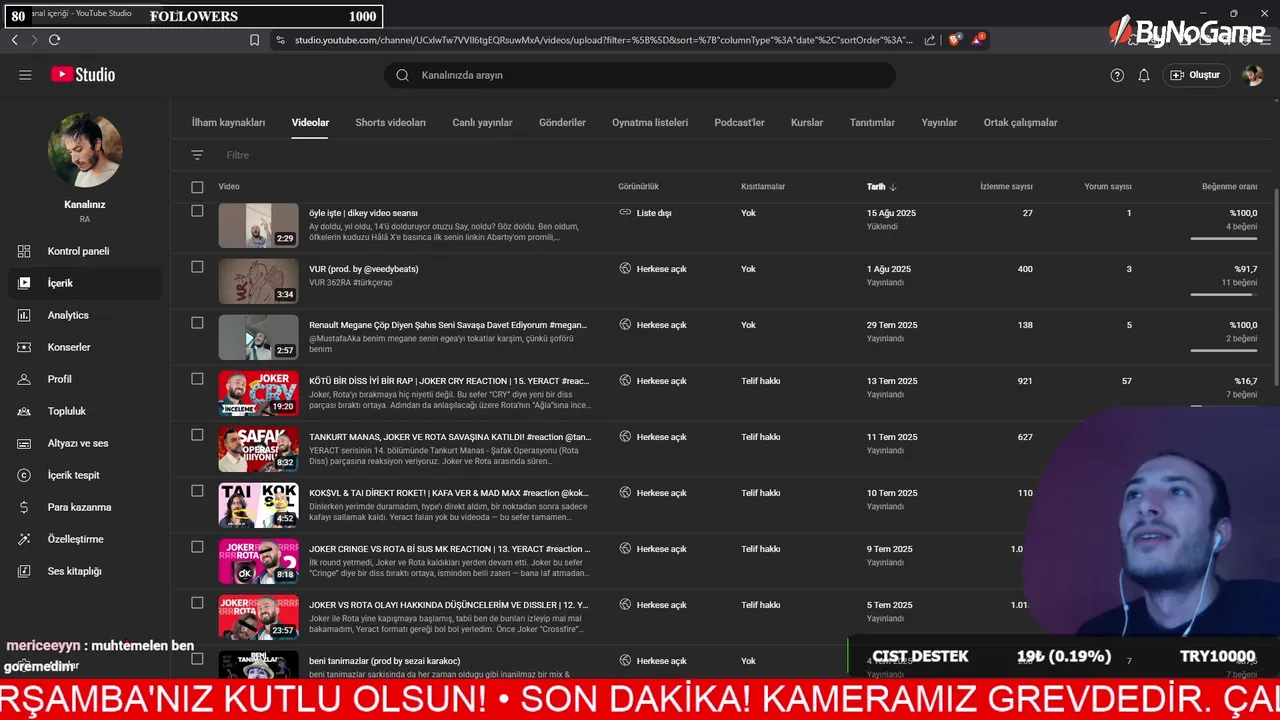Screen dimensions: 1280x720
Task: Check the box for Renault Megane video
Action: coord(197,323)
